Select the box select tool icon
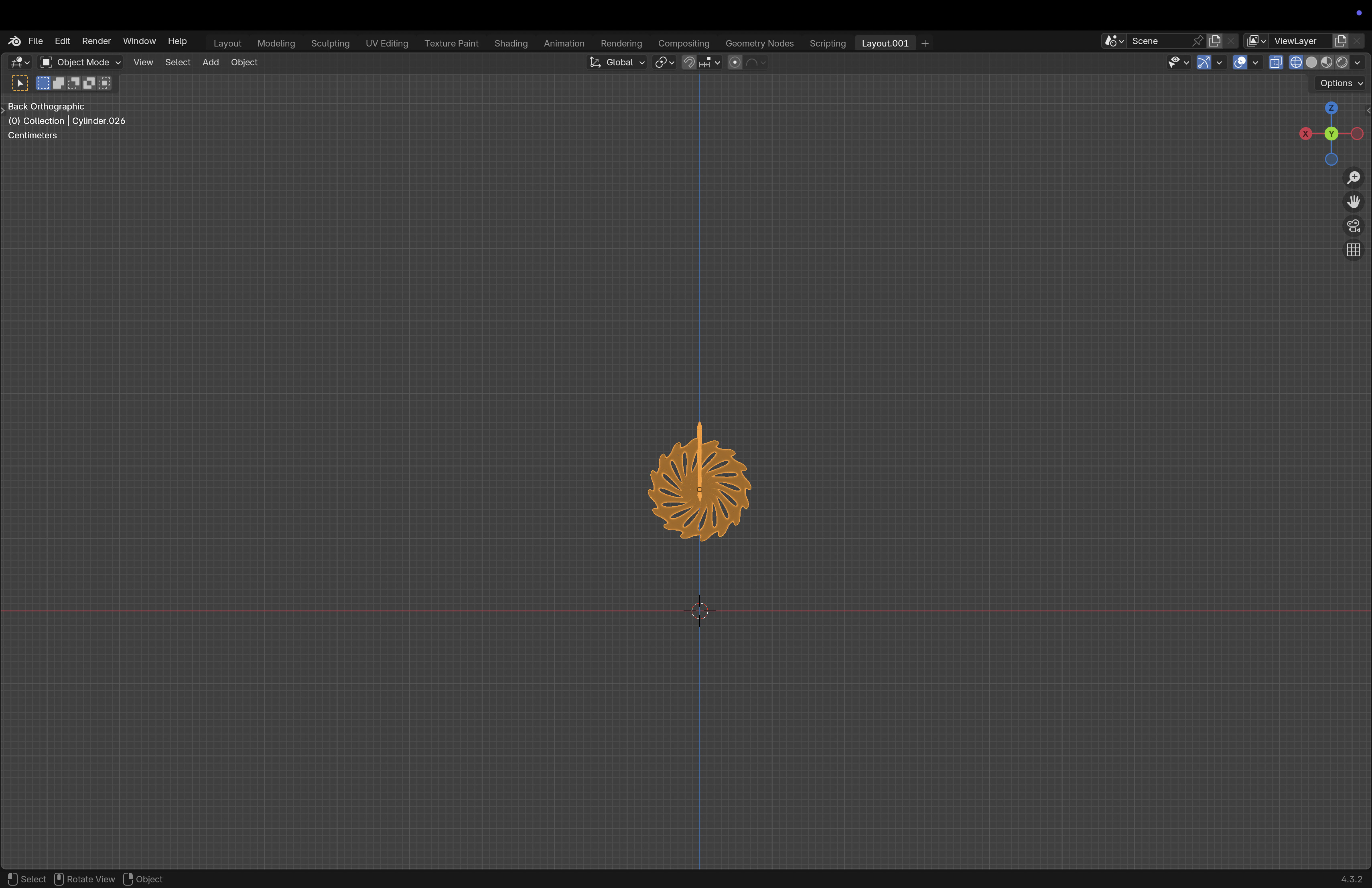The height and width of the screenshot is (888, 1372). (20, 83)
